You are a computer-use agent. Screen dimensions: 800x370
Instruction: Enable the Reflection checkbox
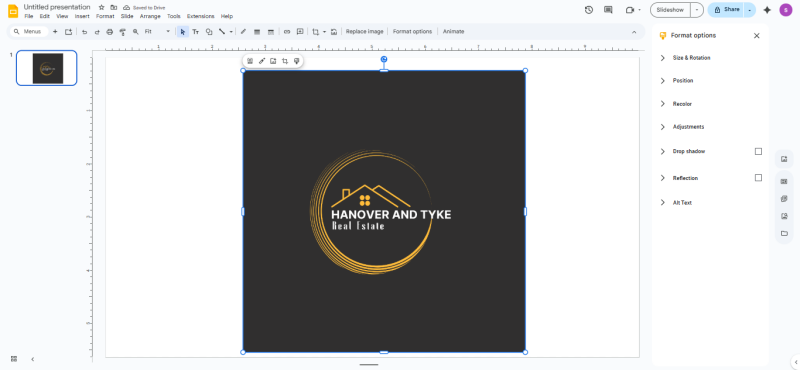click(x=758, y=178)
